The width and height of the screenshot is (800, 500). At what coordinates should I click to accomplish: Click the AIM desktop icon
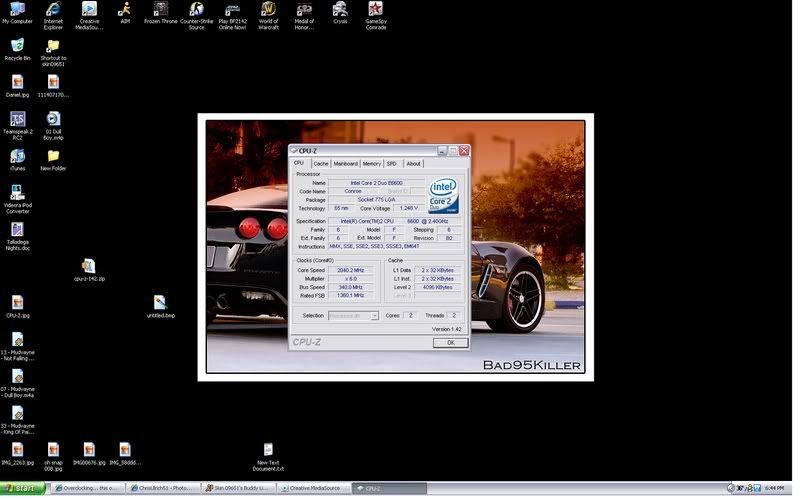click(125, 10)
